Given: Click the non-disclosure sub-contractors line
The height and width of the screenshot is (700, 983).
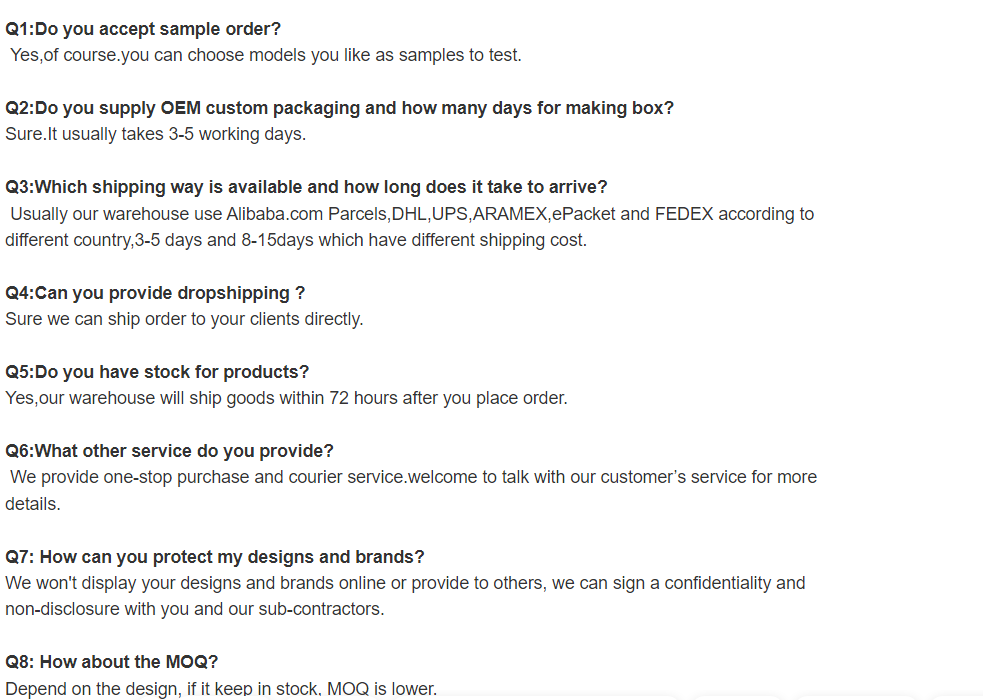Looking at the screenshot, I should pos(194,609).
